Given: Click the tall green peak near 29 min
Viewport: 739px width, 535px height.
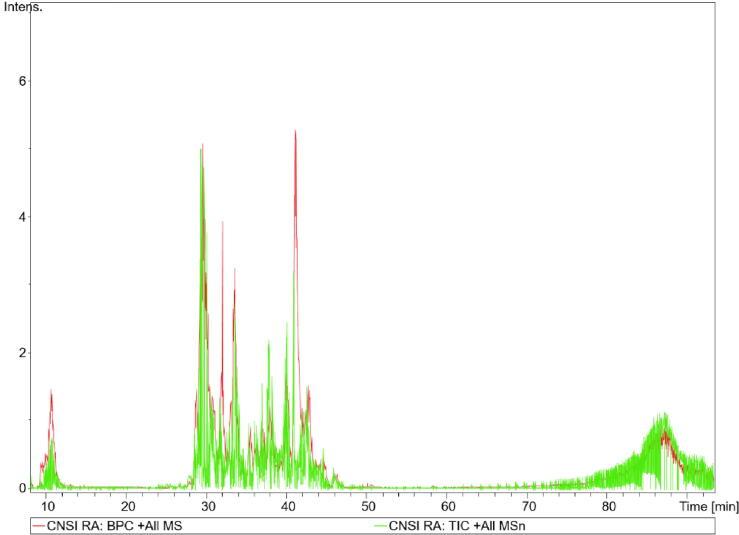Looking at the screenshot, I should click(201, 150).
